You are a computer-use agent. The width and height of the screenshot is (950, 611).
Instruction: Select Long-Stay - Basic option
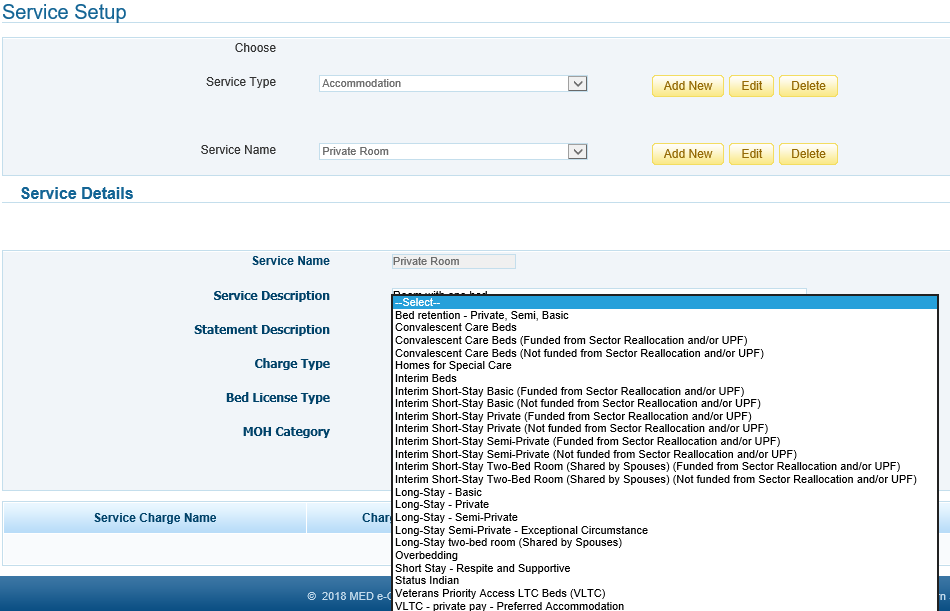[438, 493]
